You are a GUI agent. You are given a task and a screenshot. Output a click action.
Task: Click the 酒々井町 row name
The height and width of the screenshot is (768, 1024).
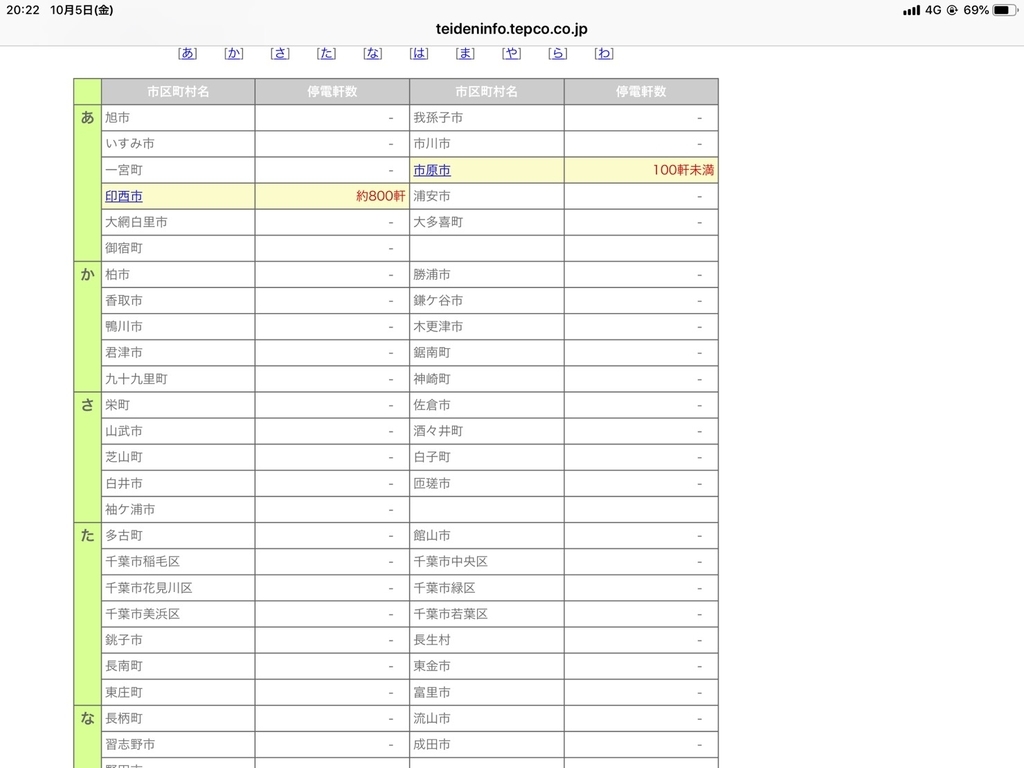pos(438,431)
